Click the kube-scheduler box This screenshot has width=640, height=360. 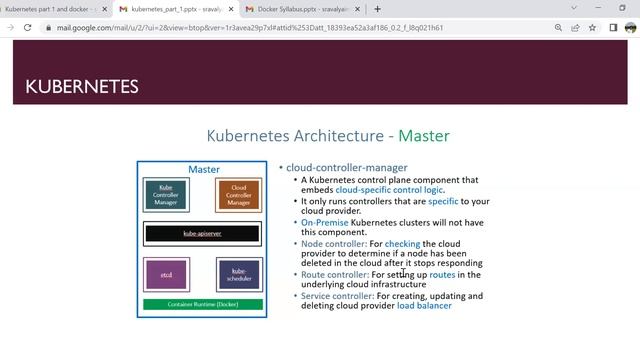tap(239, 275)
